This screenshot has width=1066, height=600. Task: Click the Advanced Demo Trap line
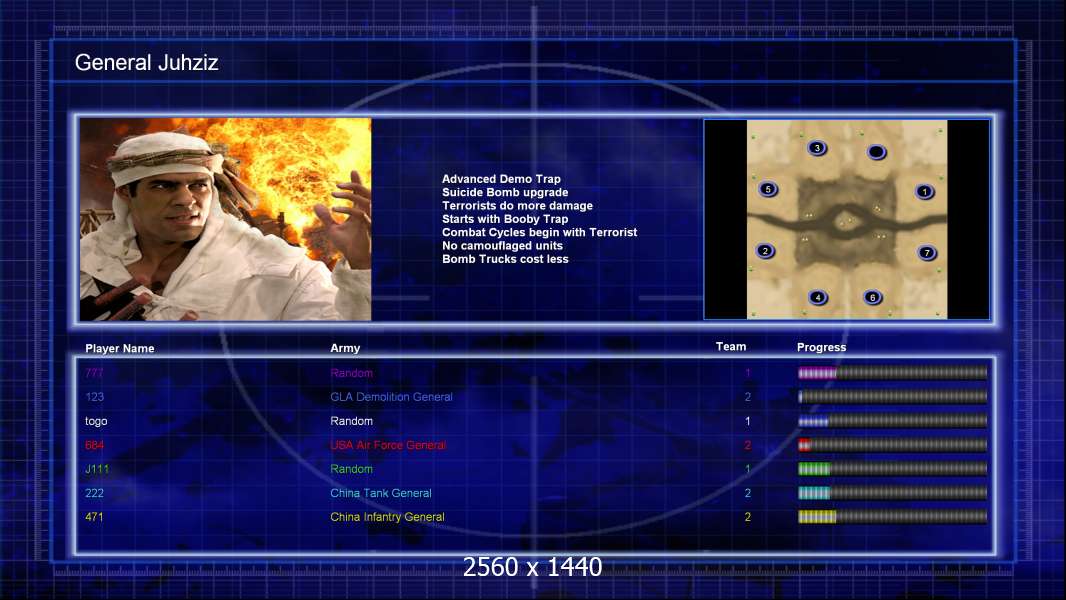coord(501,179)
